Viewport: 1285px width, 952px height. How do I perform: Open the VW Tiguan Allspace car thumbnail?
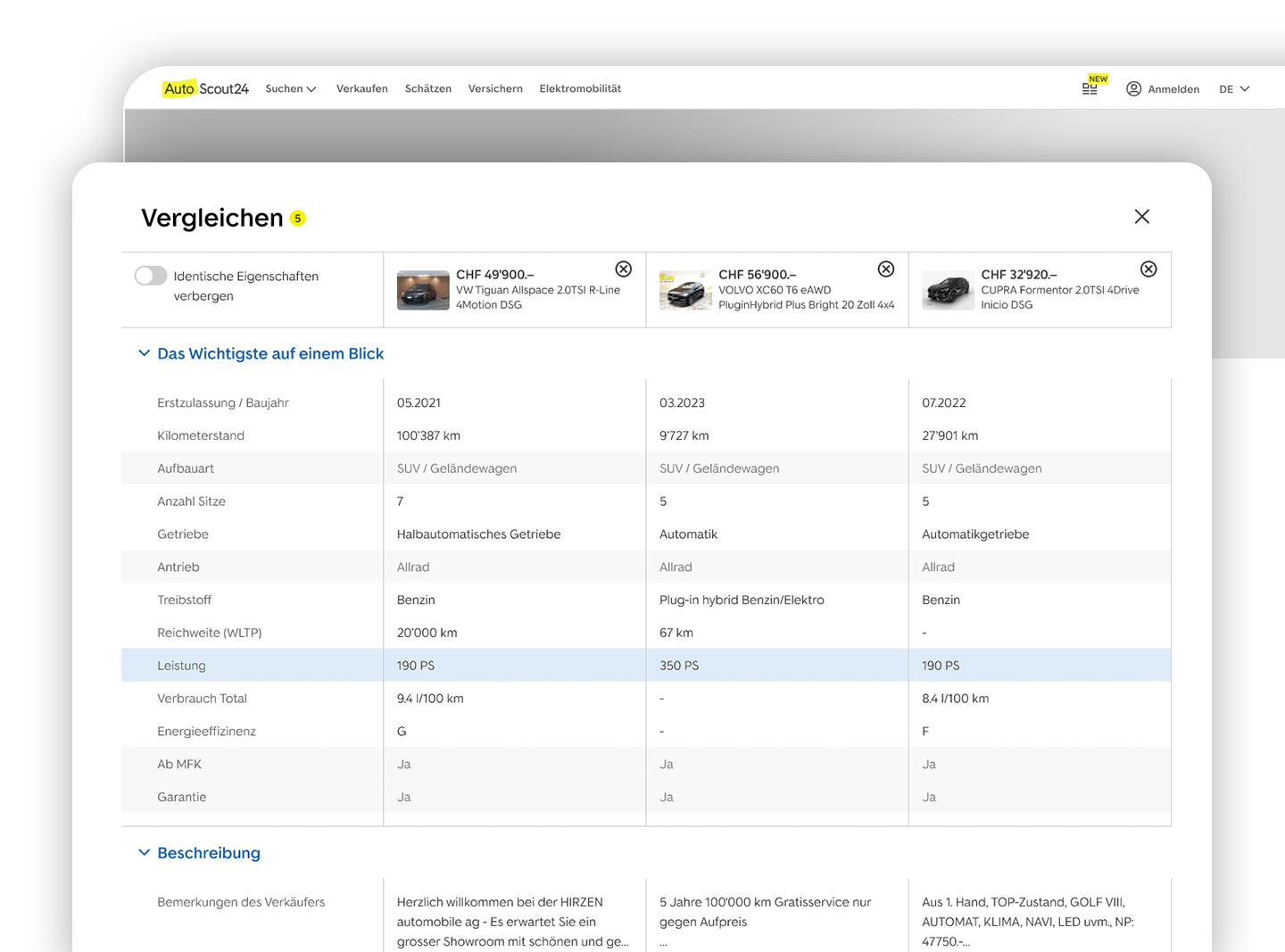pyautogui.click(x=423, y=290)
